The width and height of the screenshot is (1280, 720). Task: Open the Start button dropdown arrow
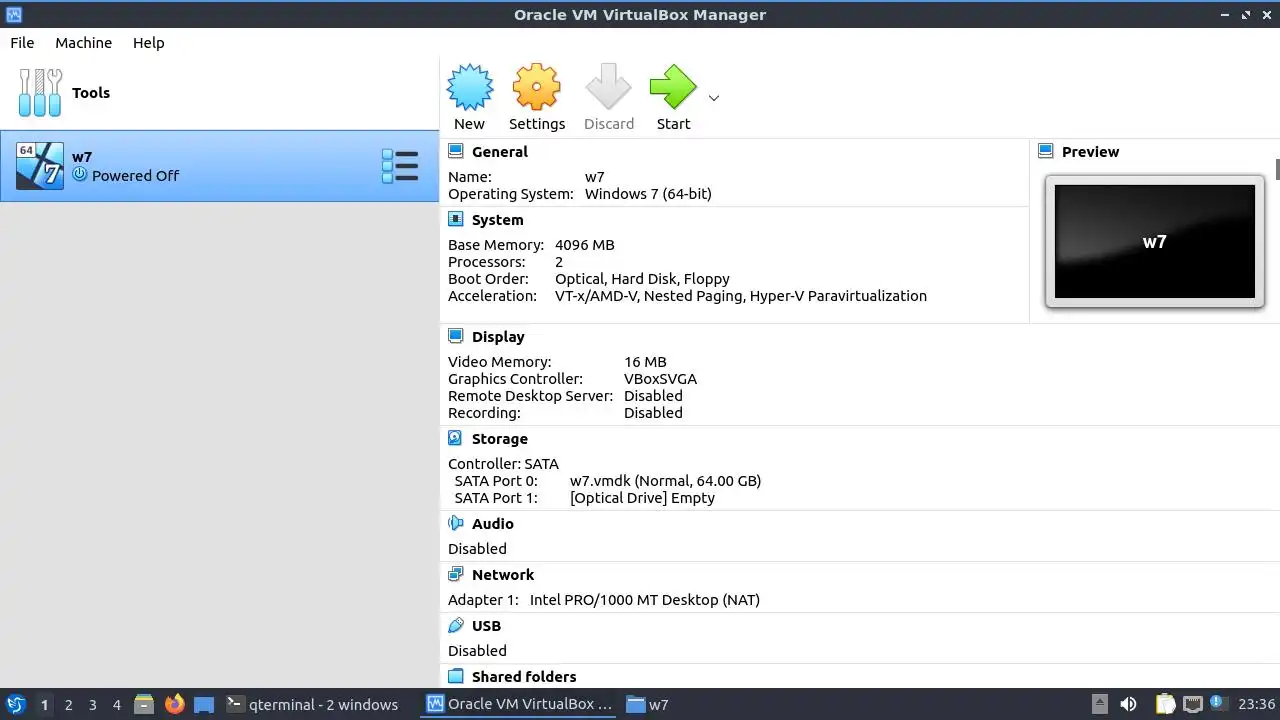tap(714, 98)
